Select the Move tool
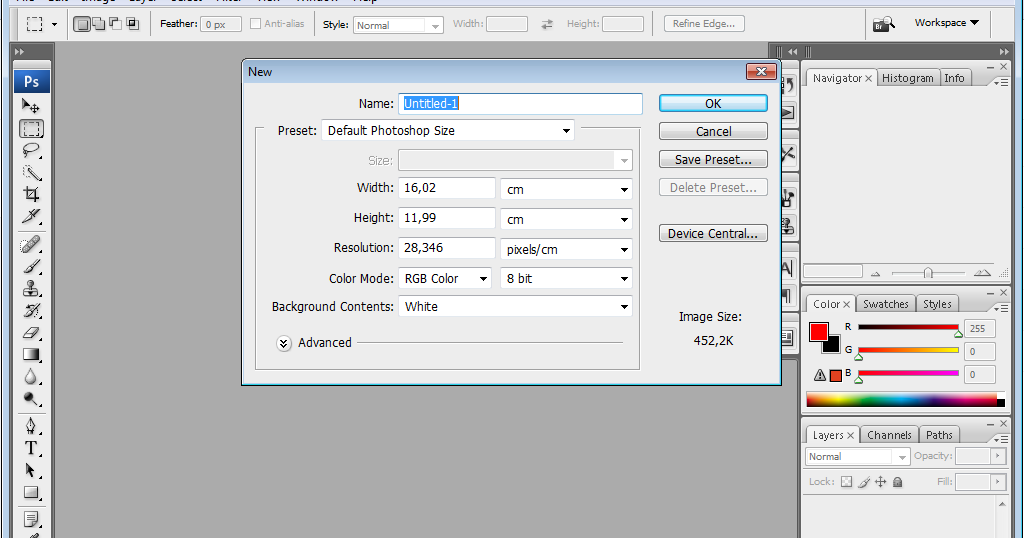 [31, 106]
